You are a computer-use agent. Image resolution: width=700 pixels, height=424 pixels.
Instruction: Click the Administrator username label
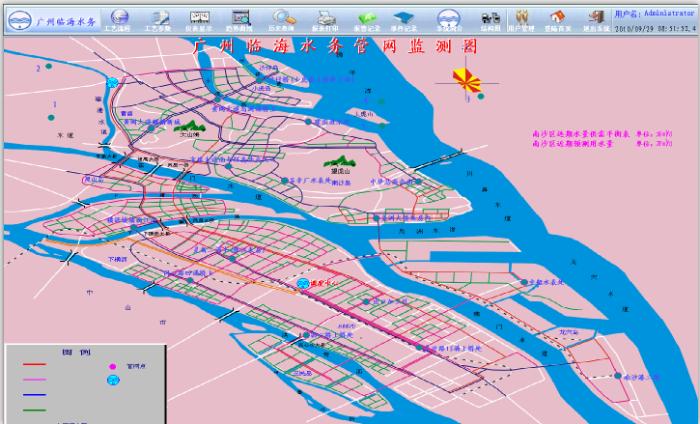click(655, 15)
